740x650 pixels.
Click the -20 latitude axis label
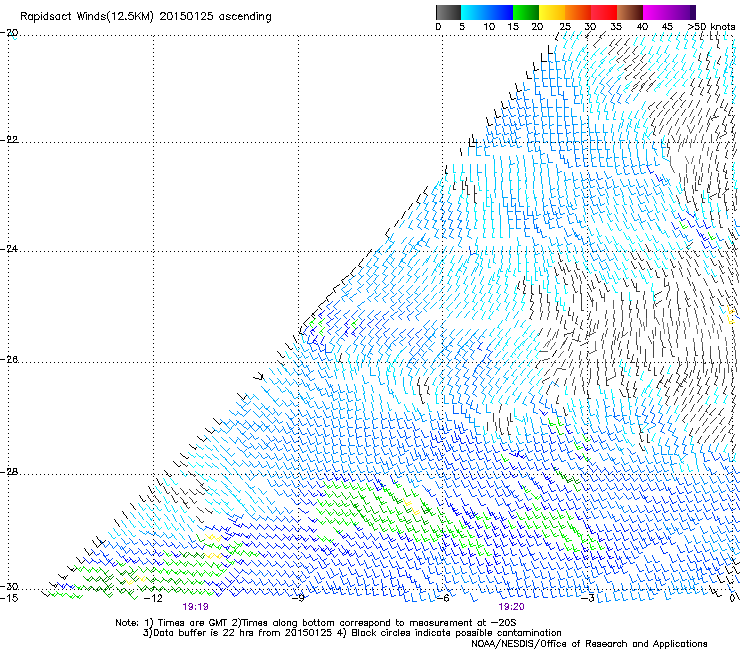(9, 33)
